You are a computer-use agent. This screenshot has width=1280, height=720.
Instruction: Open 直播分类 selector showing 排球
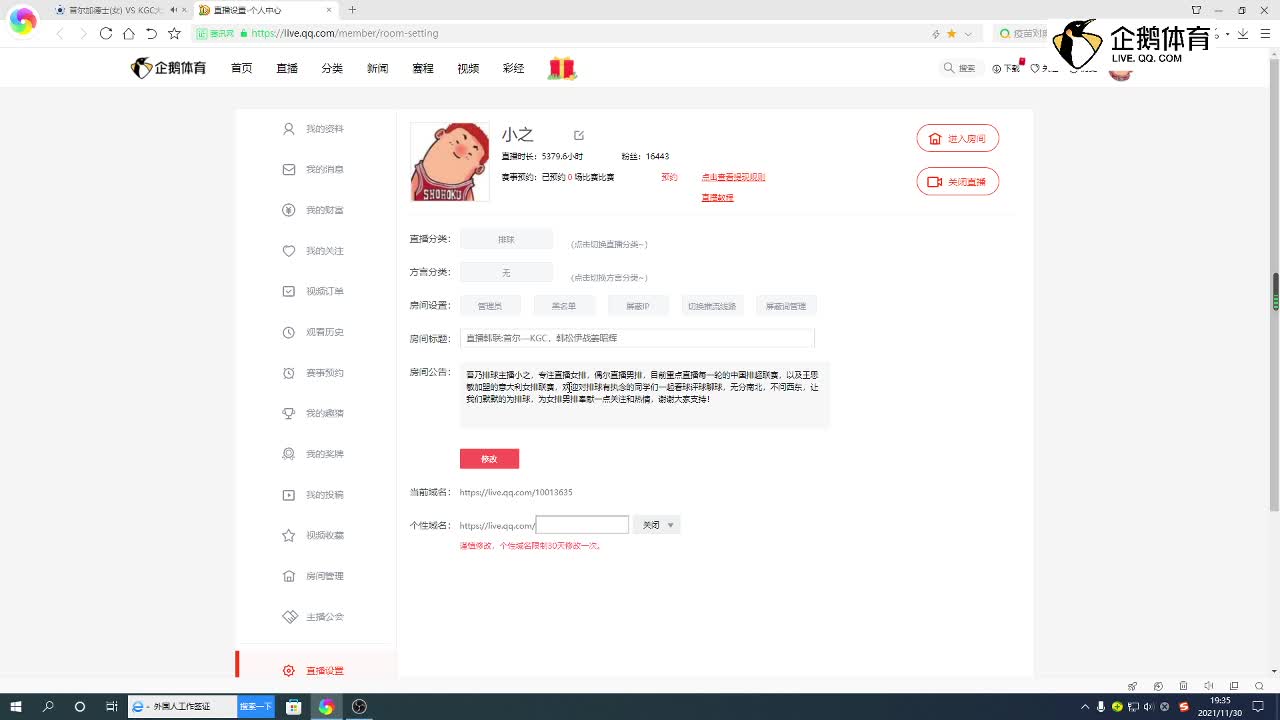pos(506,240)
